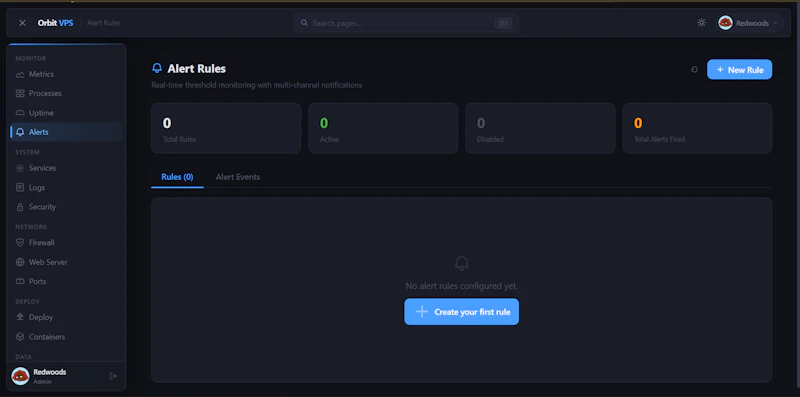Click the ⌘K shortcut badge
Screen dimensions: 800x397
(503, 23)
